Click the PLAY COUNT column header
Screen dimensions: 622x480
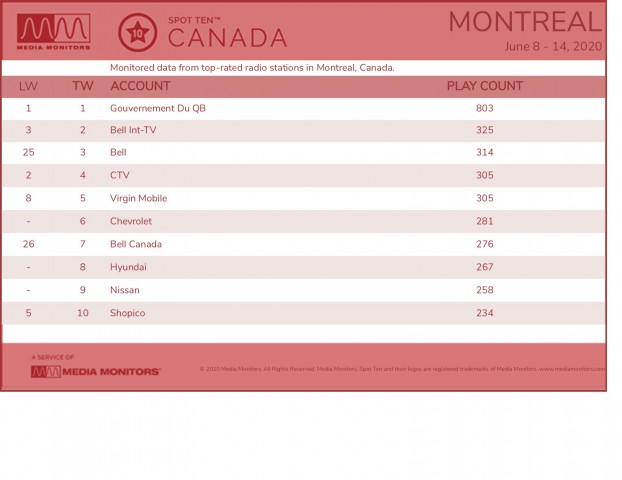[485, 86]
